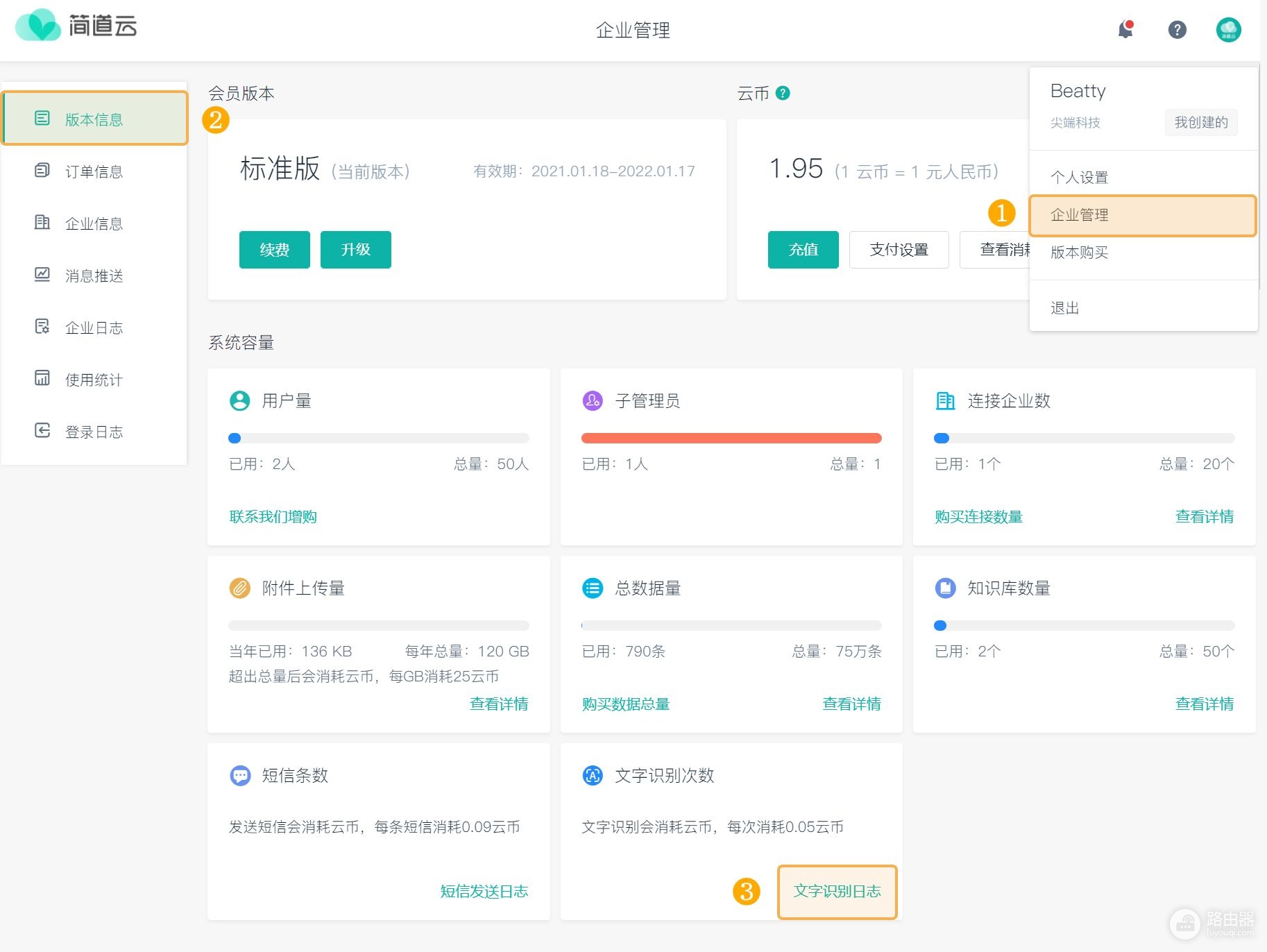The height and width of the screenshot is (952, 1267).
Task: Click the 订单信息 sidebar icon
Action: click(42, 171)
